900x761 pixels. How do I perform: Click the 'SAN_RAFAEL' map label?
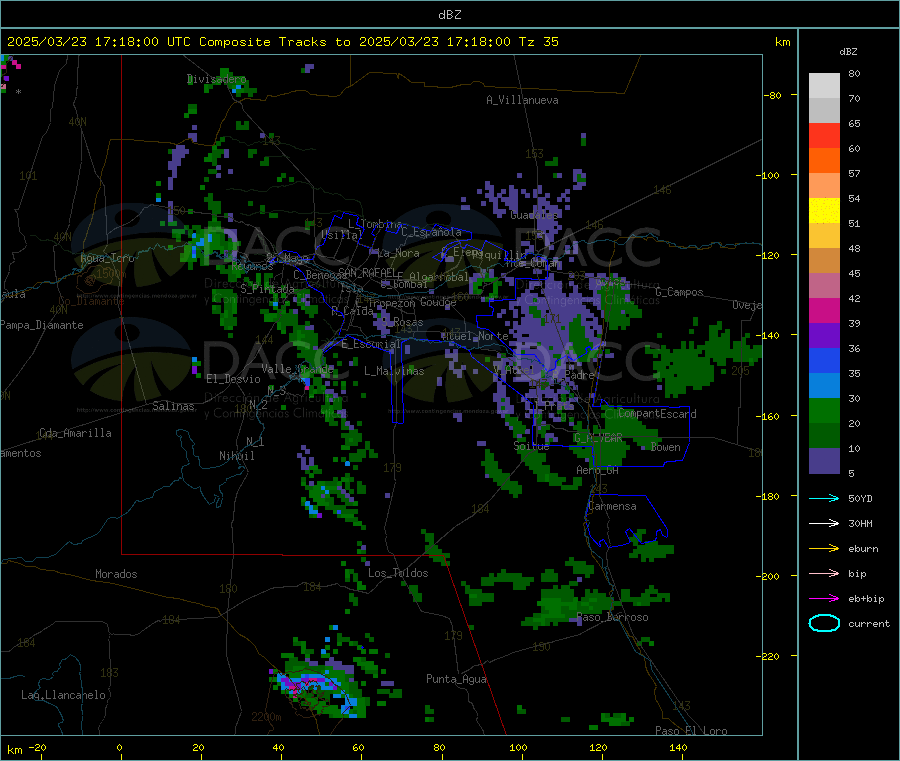368,272
